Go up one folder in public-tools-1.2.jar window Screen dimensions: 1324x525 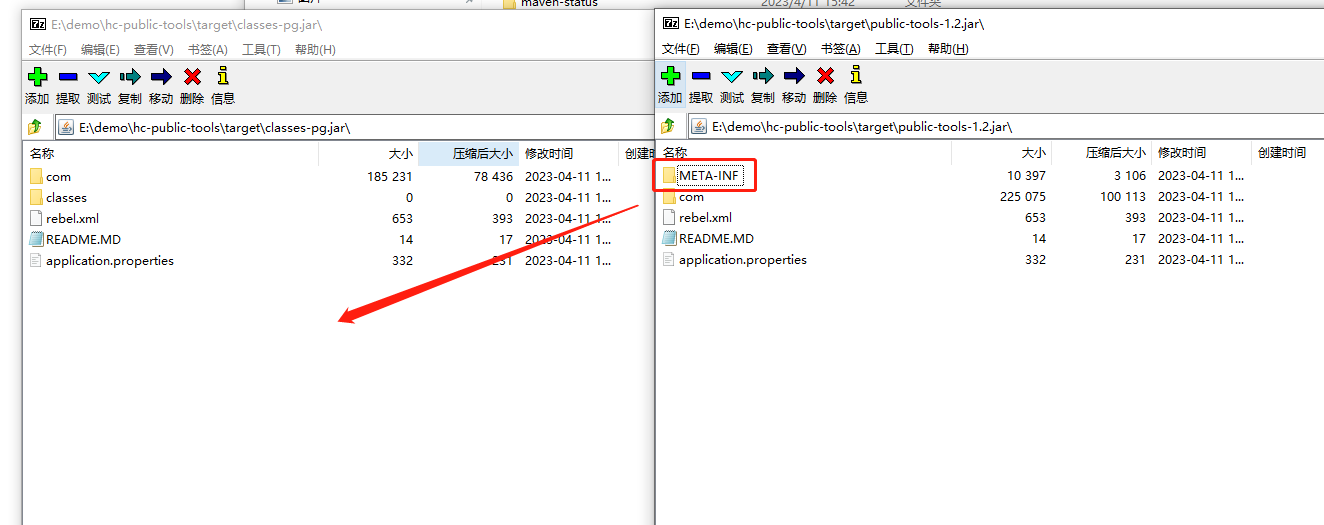pos(668,126)
